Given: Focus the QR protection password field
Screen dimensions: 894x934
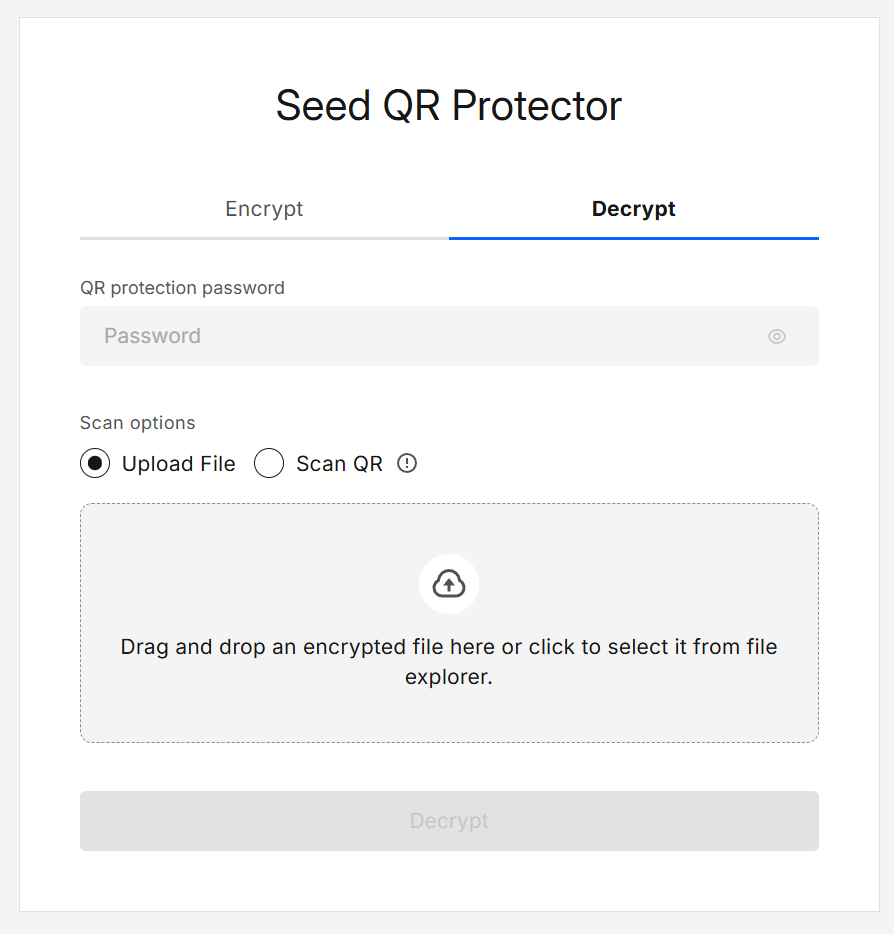Looking at the screenshot, I should [420, 336].
